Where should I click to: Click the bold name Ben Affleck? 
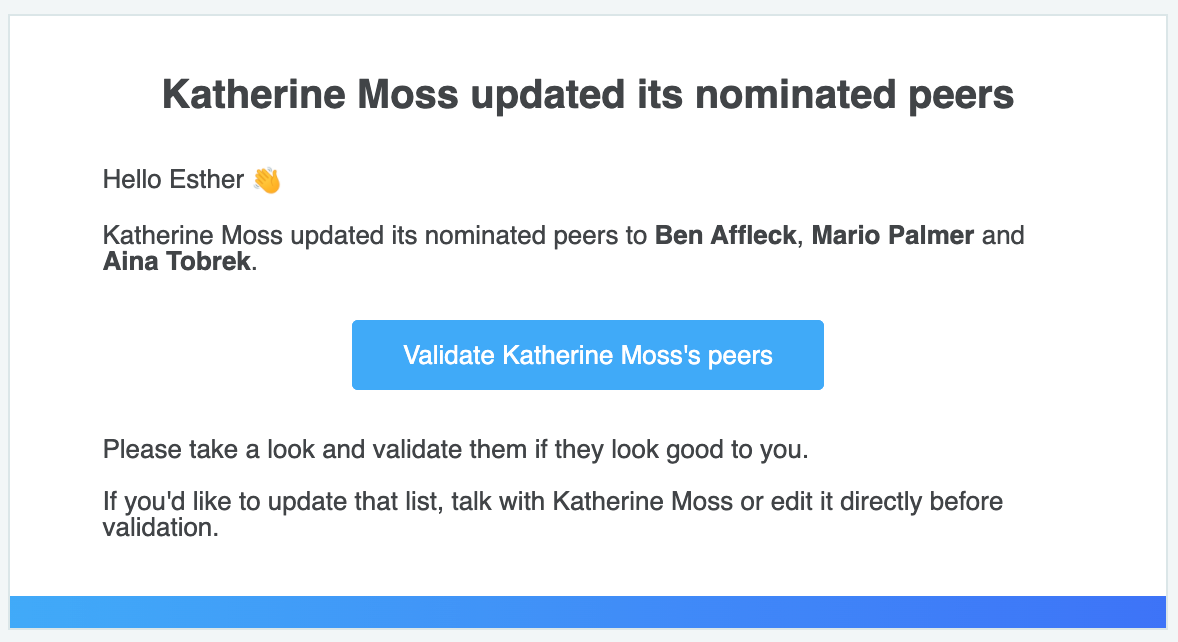[725, 235]
